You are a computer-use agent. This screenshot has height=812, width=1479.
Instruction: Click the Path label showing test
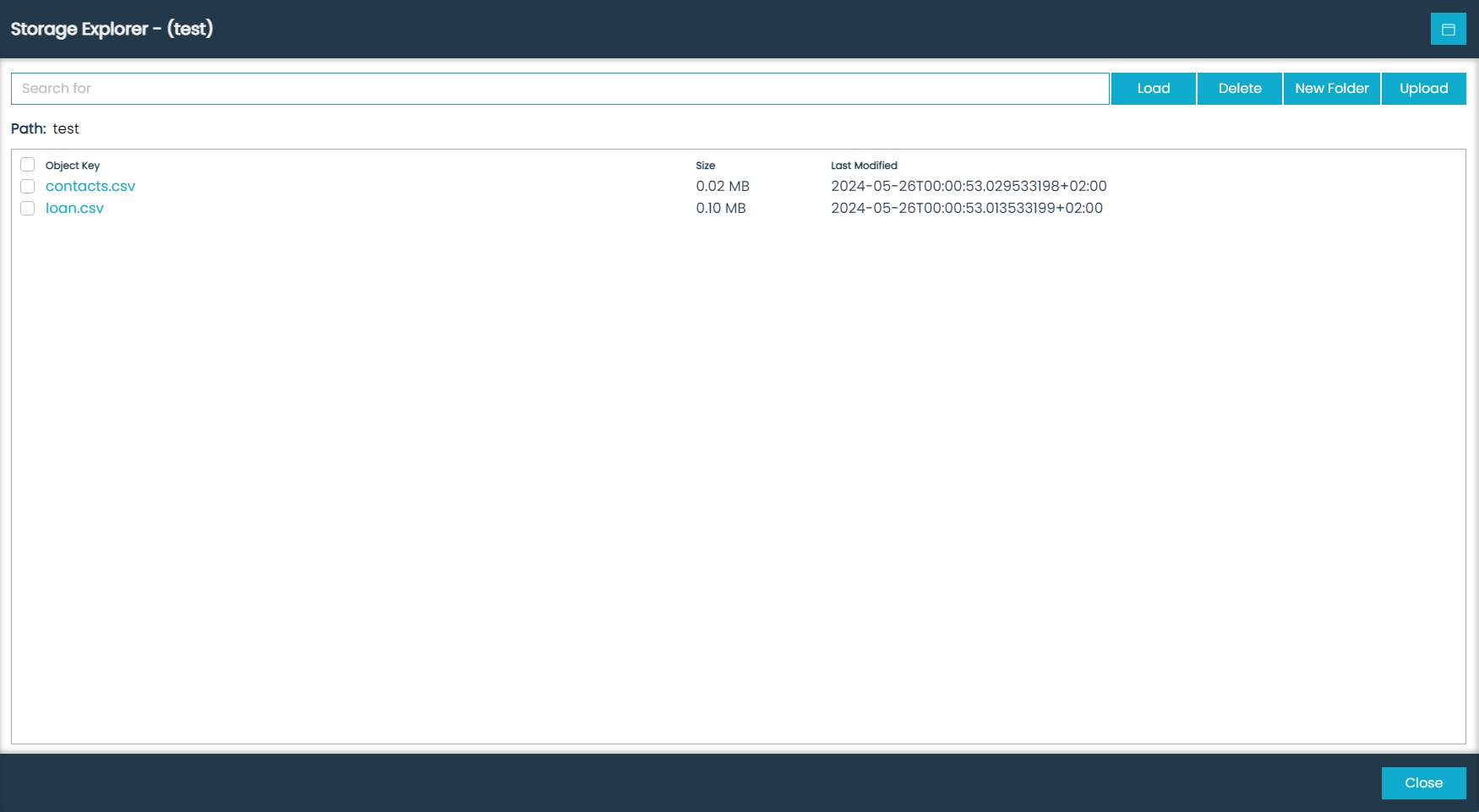tap(44, 128)
